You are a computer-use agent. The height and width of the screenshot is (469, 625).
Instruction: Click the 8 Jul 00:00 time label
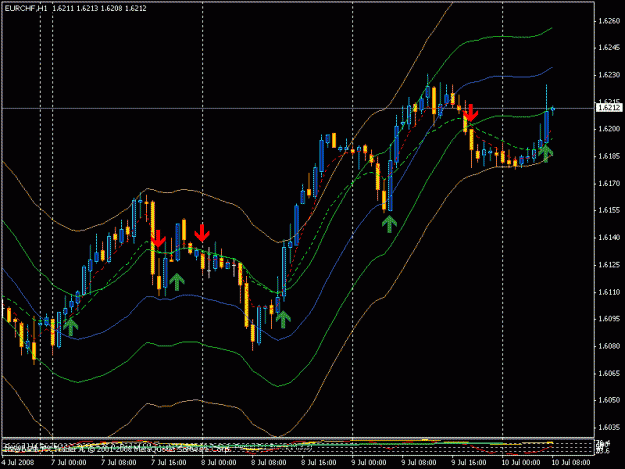click(x=218, y=462)
